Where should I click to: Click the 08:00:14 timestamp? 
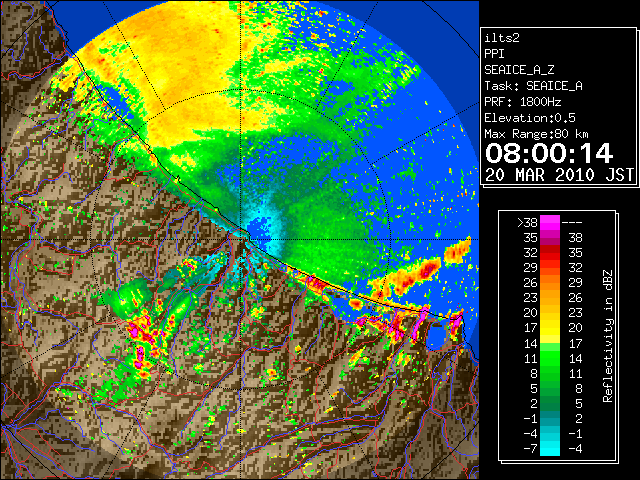coord(549,153)
